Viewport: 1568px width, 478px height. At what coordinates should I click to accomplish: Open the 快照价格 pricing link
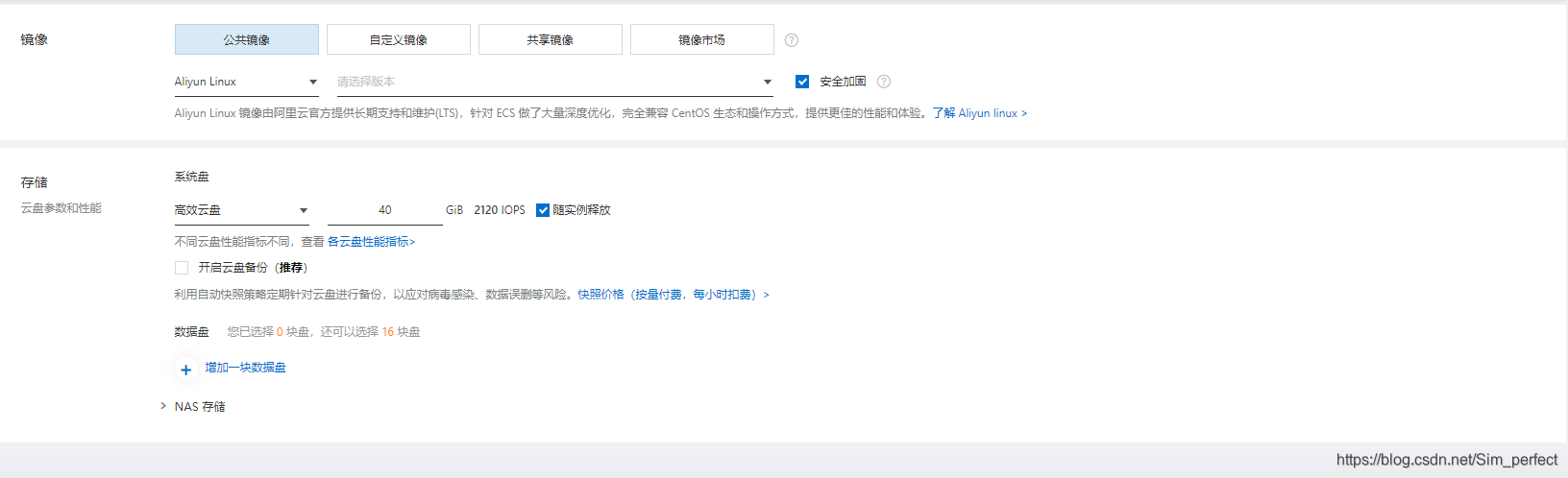(x=674, y=295)
